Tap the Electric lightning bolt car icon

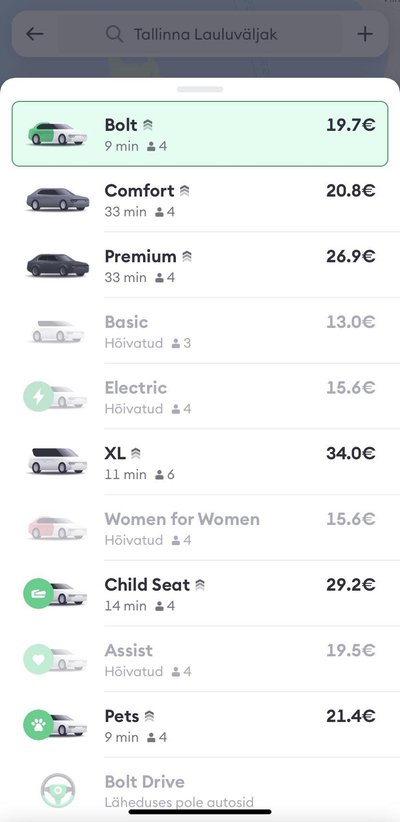coord(38,396)
